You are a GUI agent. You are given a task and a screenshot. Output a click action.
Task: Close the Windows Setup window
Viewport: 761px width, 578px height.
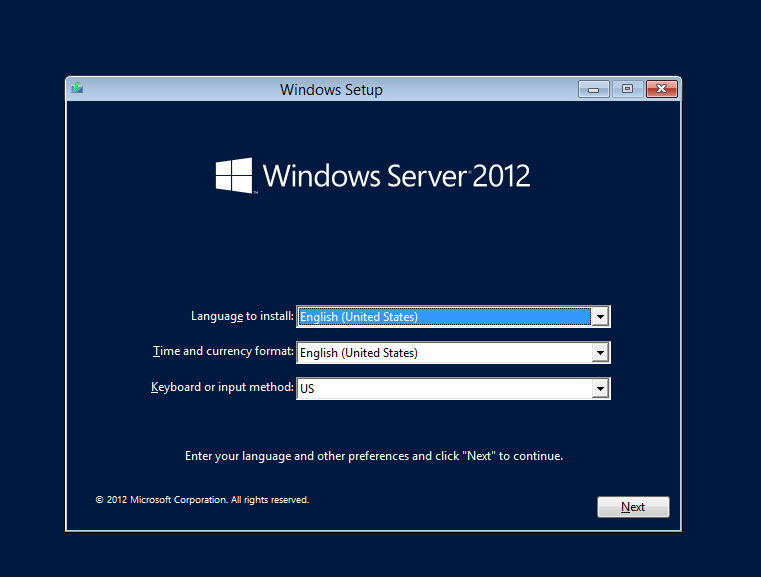click(662, 89)
